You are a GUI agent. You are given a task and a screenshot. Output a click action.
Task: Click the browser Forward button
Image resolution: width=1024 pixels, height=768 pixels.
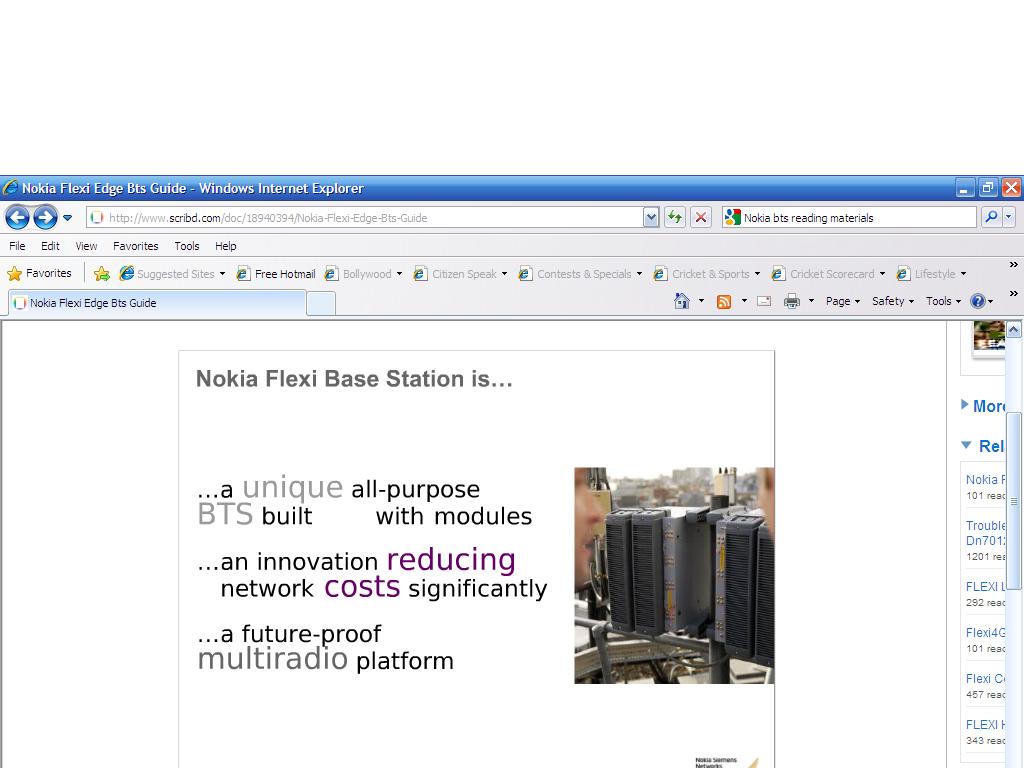click(x=45, y=217)
